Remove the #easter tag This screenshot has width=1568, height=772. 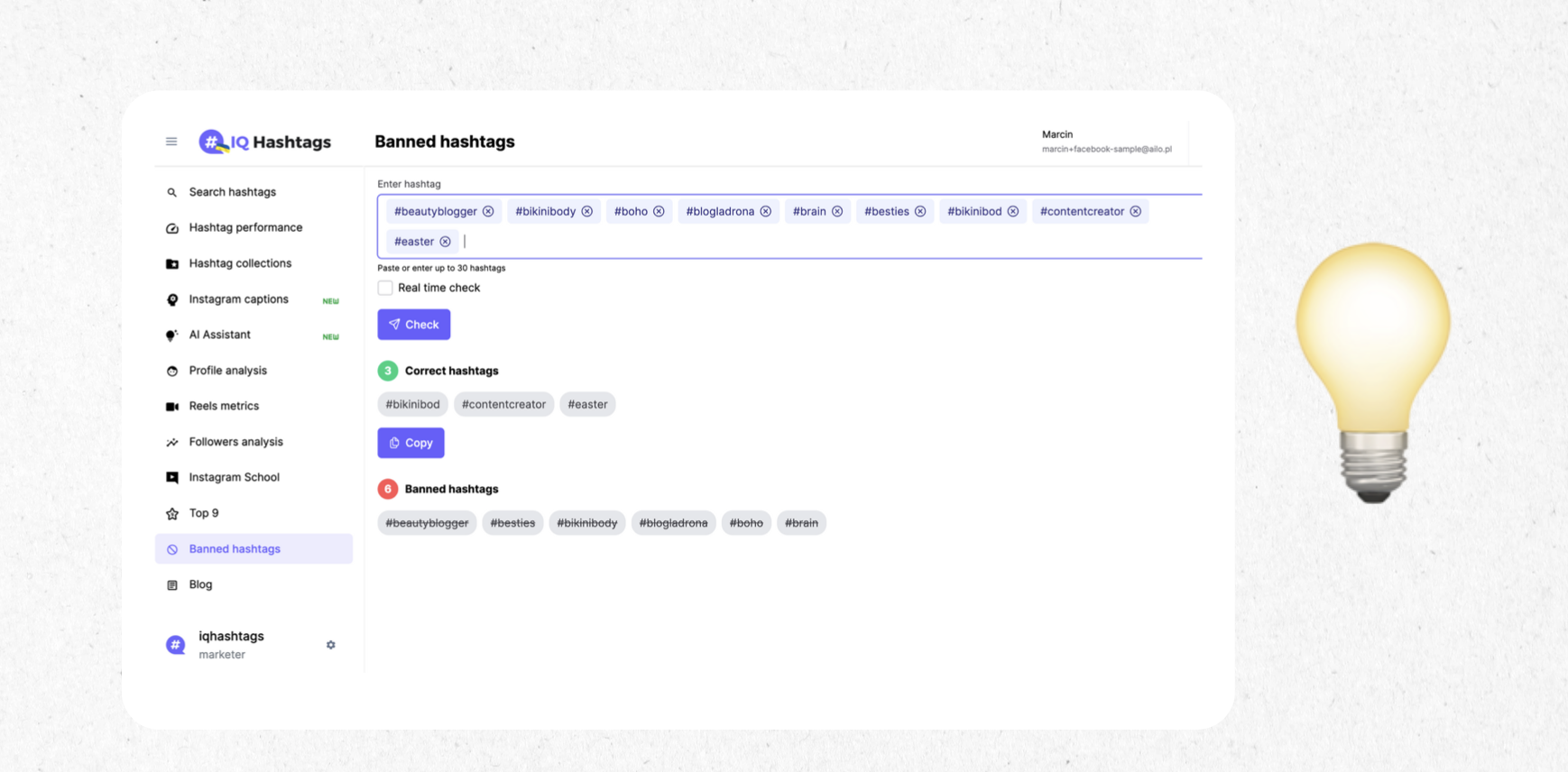446,242
